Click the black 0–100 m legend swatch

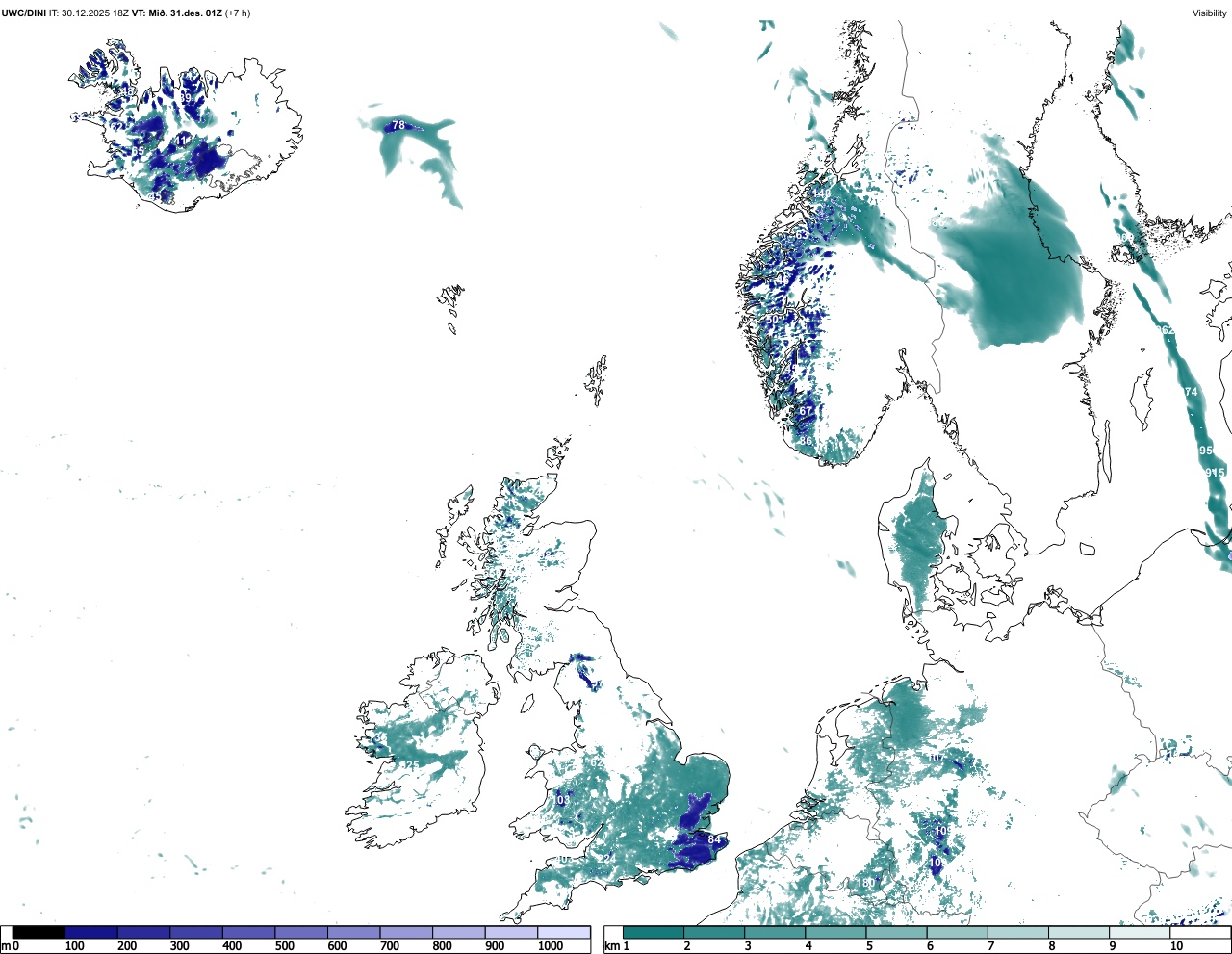coord(38,933)
